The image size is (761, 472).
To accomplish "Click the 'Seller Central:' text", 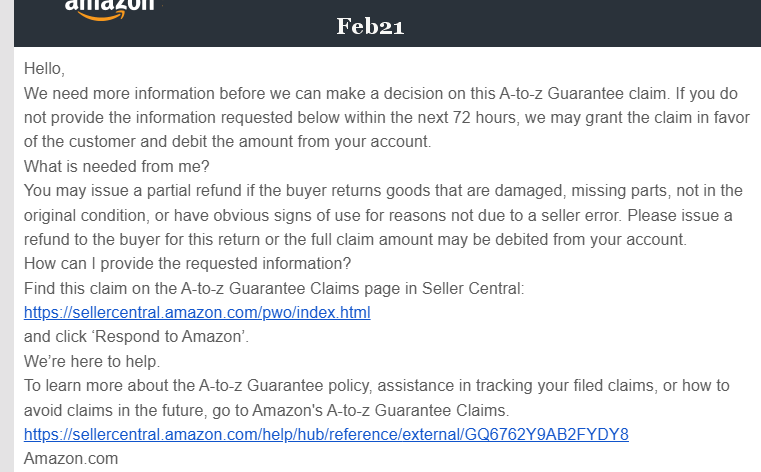I will pos(473,288).
